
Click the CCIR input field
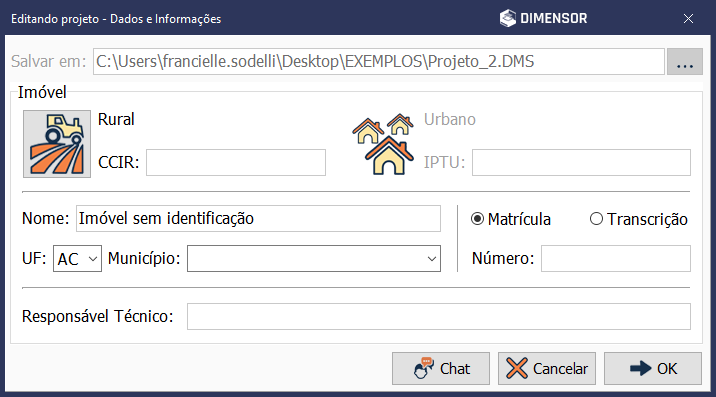click(236, 162)
